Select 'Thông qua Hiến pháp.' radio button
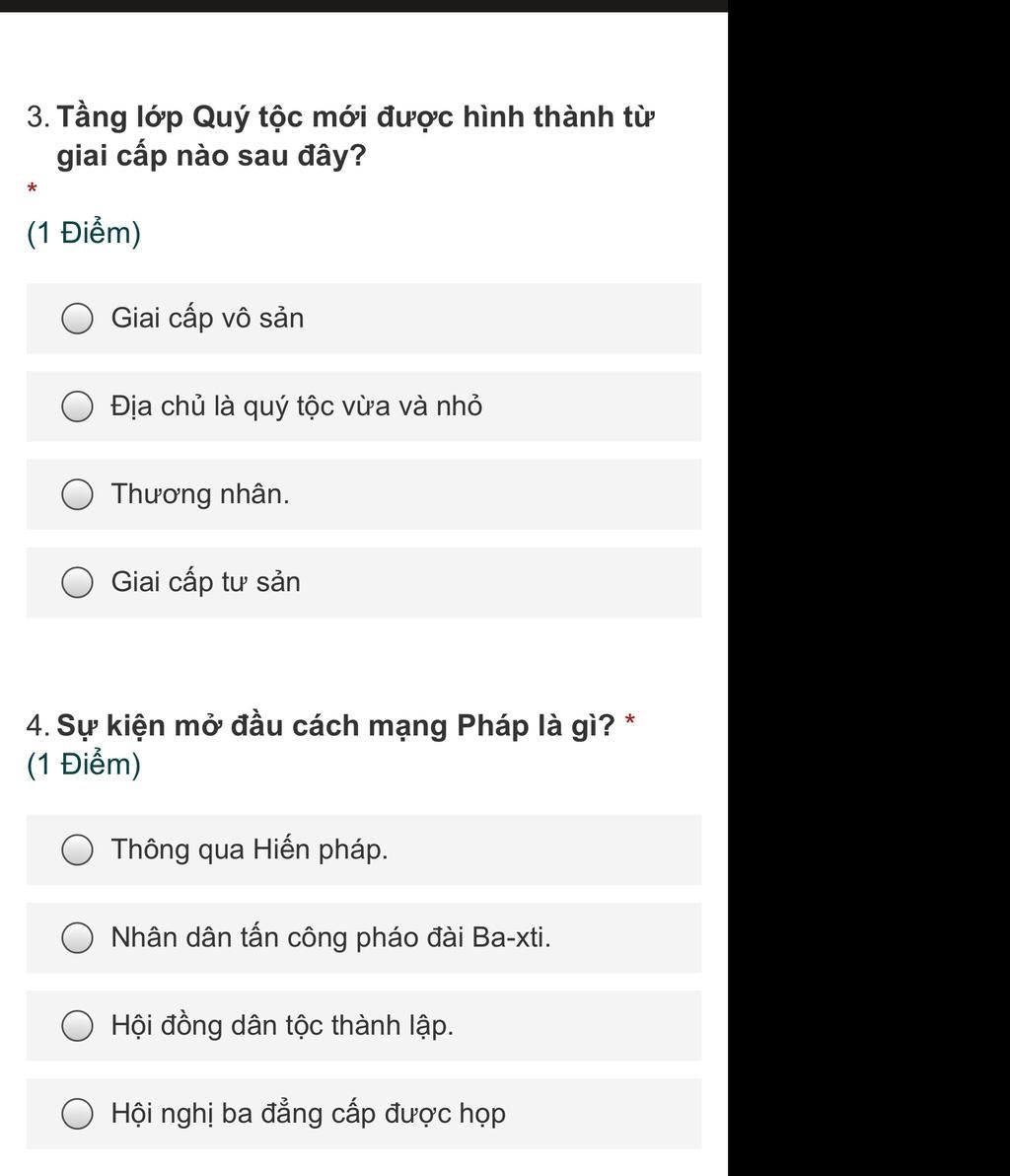1010x1176 pixels. (77, 849)
